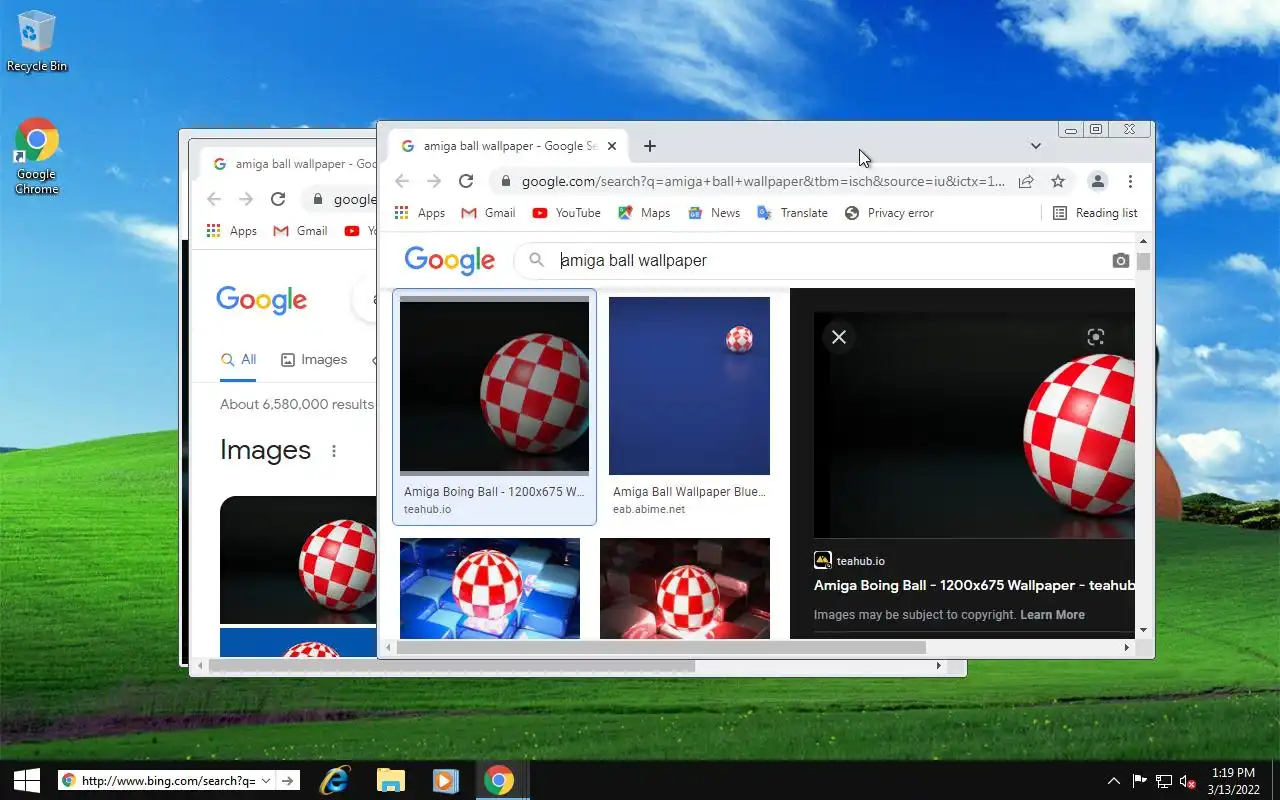Reload page in front Chrome window
This screenshot has height=800, width=1280.
point(466,181)
